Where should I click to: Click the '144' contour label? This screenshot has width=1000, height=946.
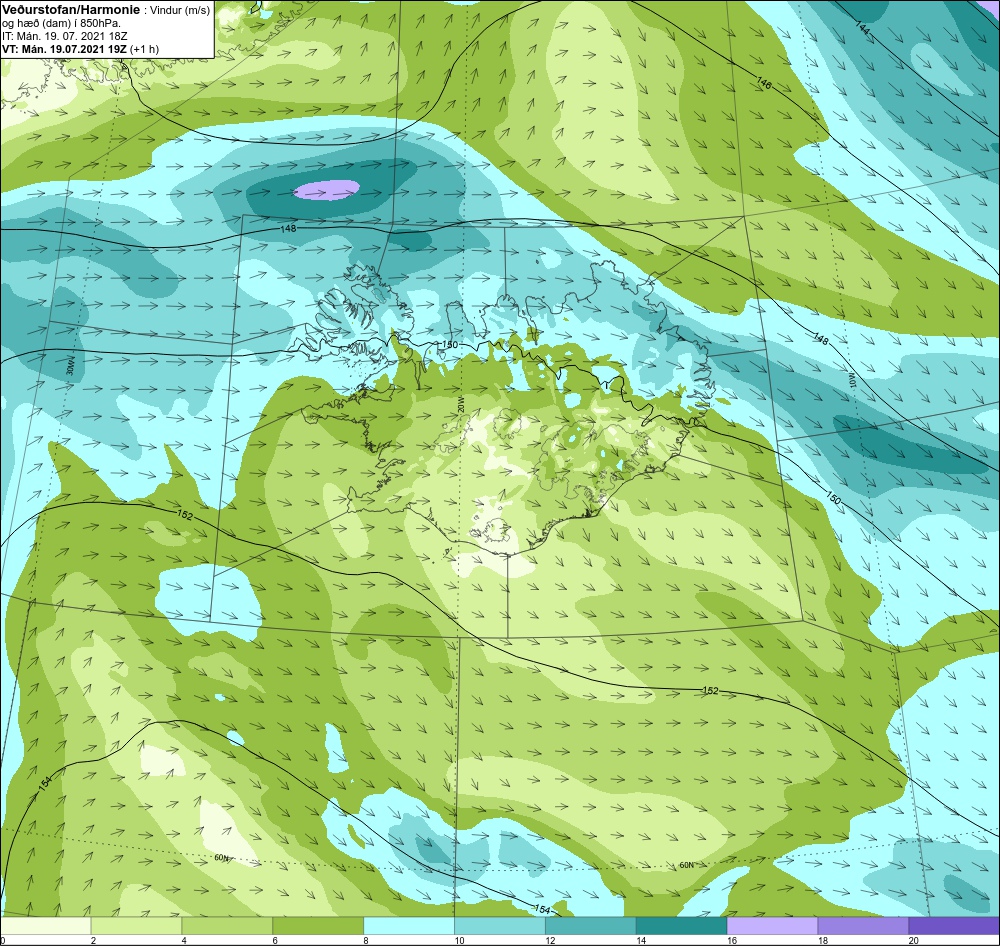coord(862,29)
